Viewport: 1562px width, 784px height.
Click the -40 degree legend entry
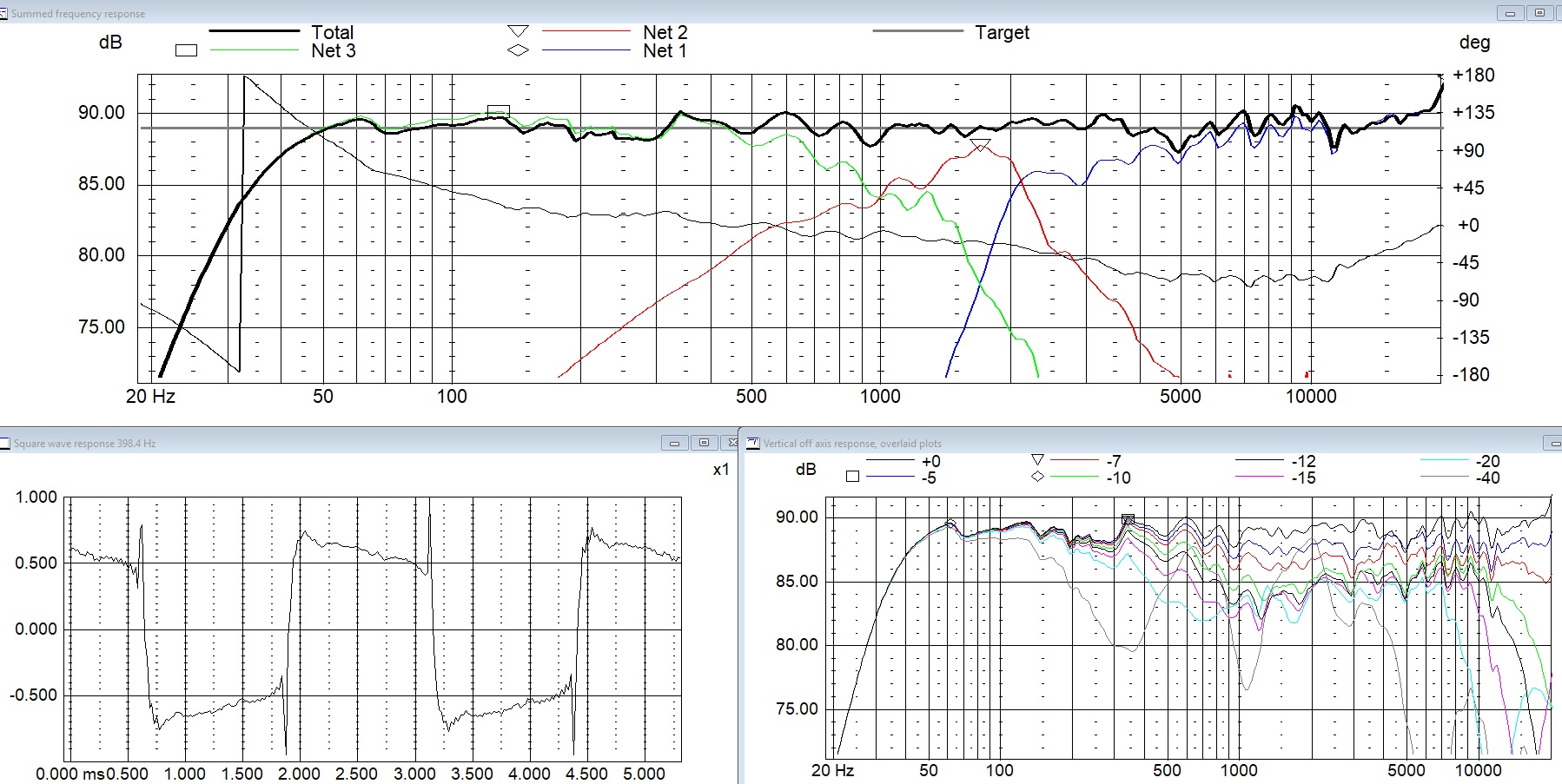1488,478
